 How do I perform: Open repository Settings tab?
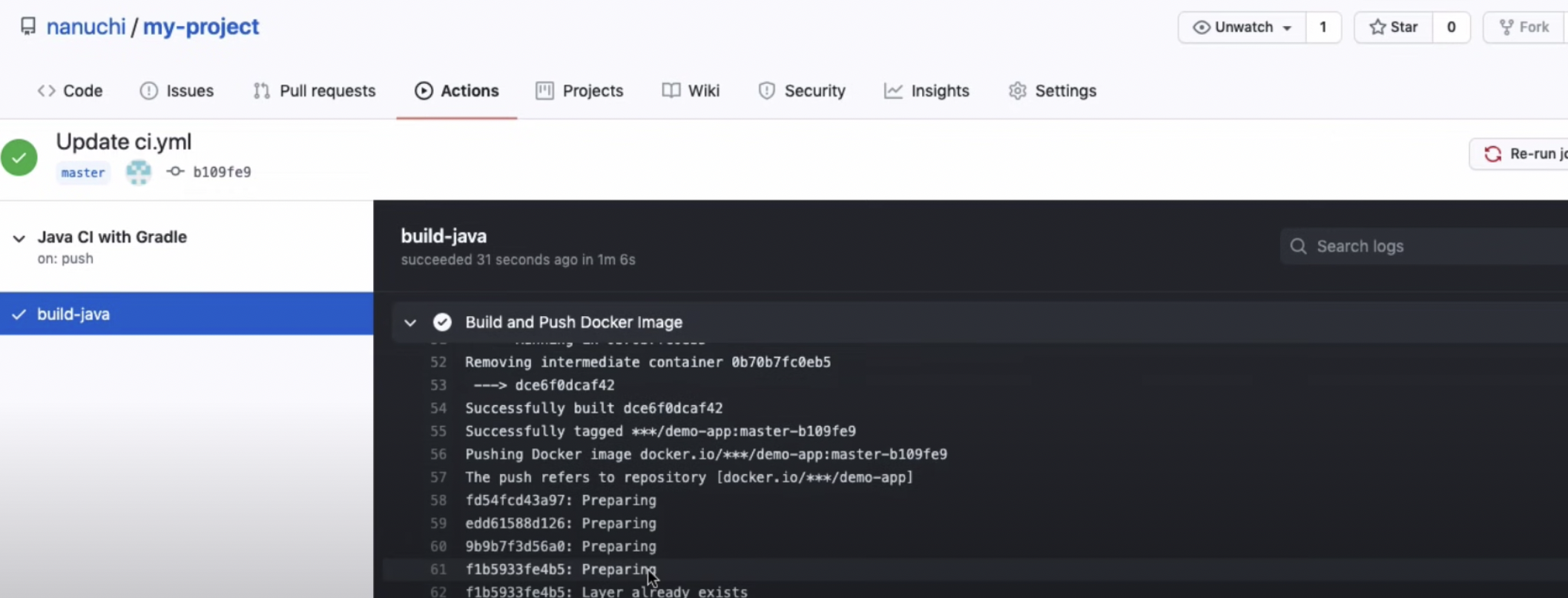tap(1053, 91)
